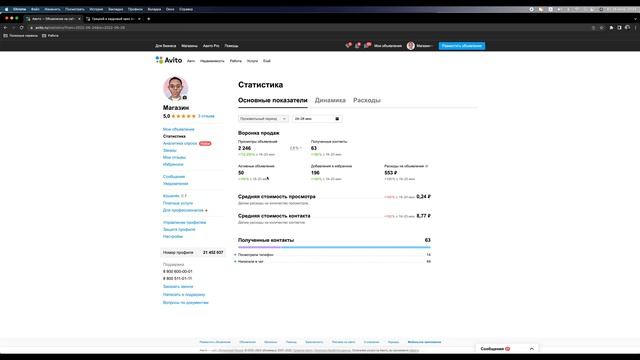Image resolution: width=640 pixels, height=360 pixels.
Task: Open Настройки in the sidebar
Action: coord(173,236)
